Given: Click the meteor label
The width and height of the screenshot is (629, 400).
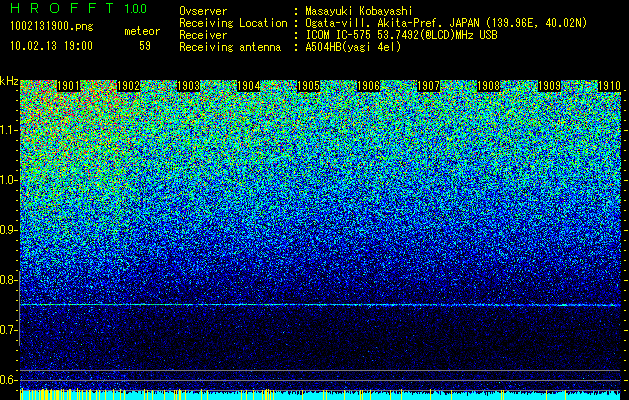Looking at the screenshot, I should 142,31.
